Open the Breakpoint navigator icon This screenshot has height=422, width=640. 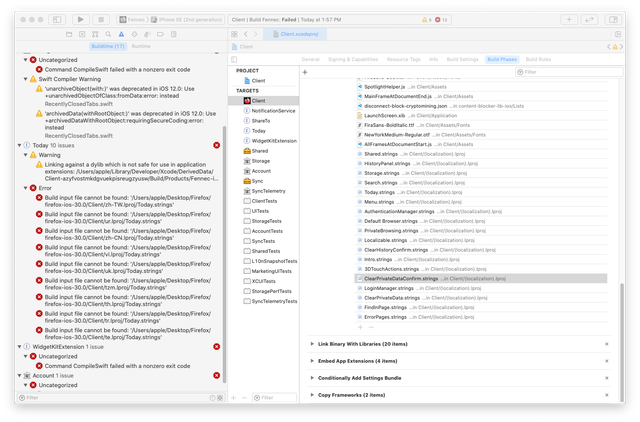(160, 34)
